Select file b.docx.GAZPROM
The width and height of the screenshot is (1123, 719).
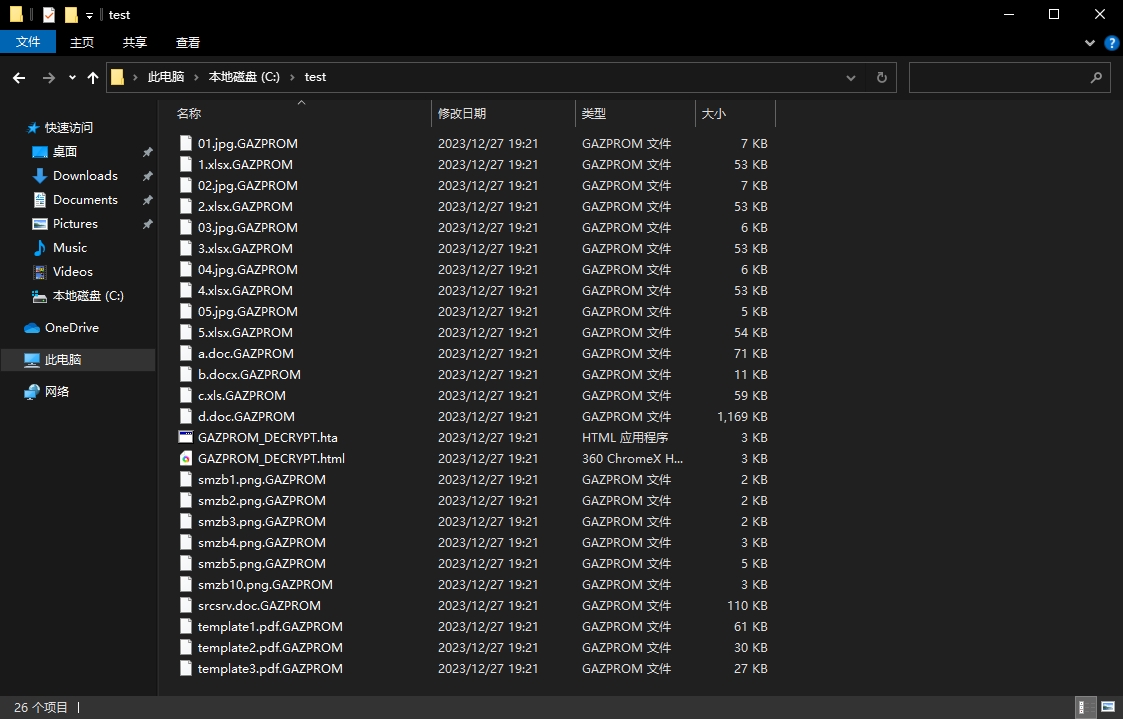coord(249,374)
